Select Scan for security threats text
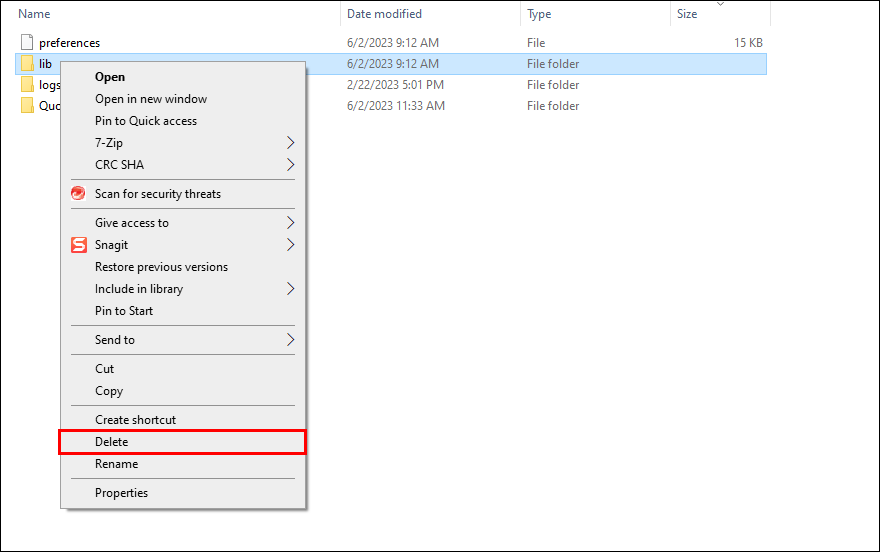Image resolution: width=880 pixels, height=552 pixels. tap(158, 194)
